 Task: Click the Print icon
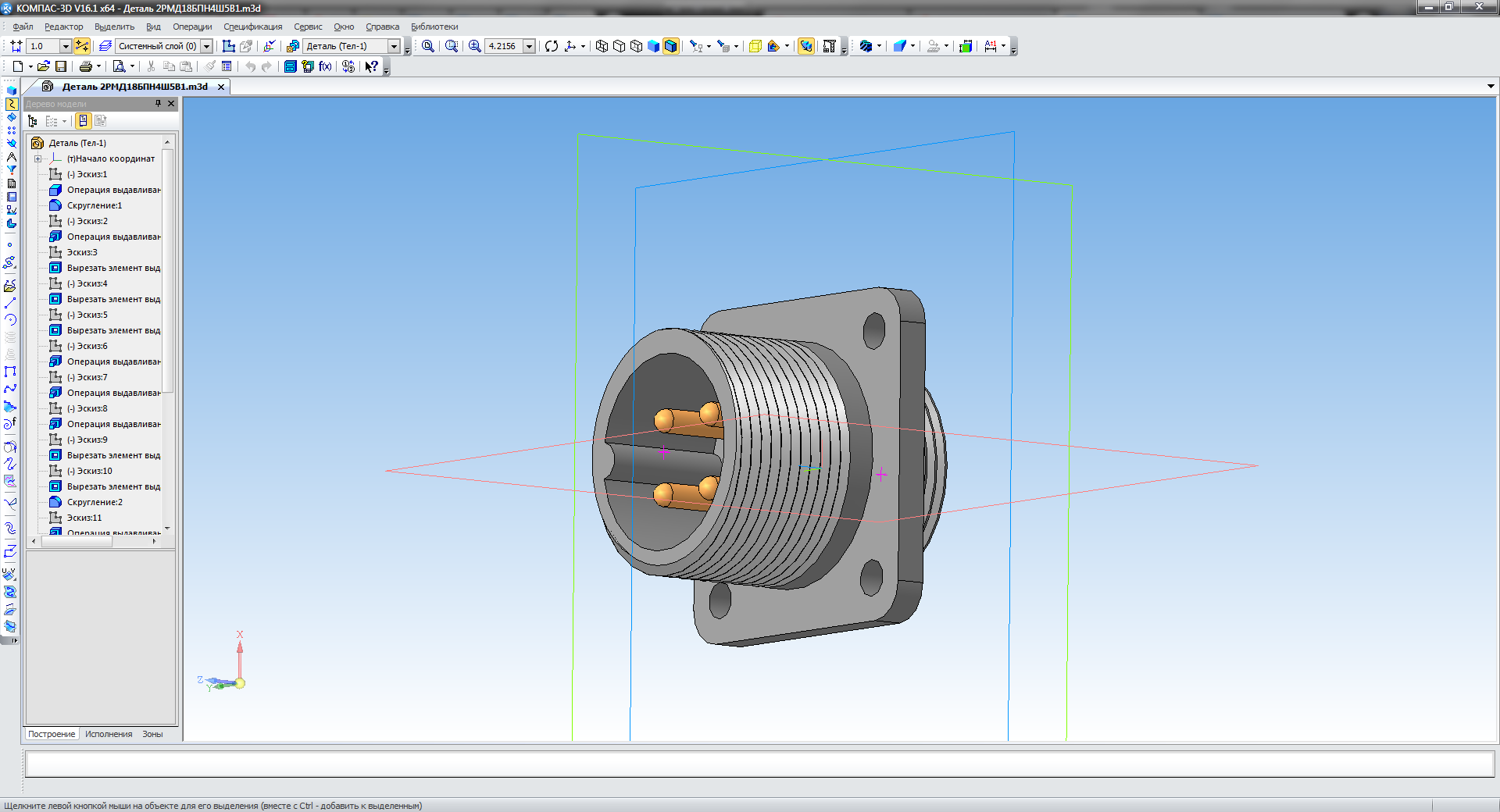[86, 66]
